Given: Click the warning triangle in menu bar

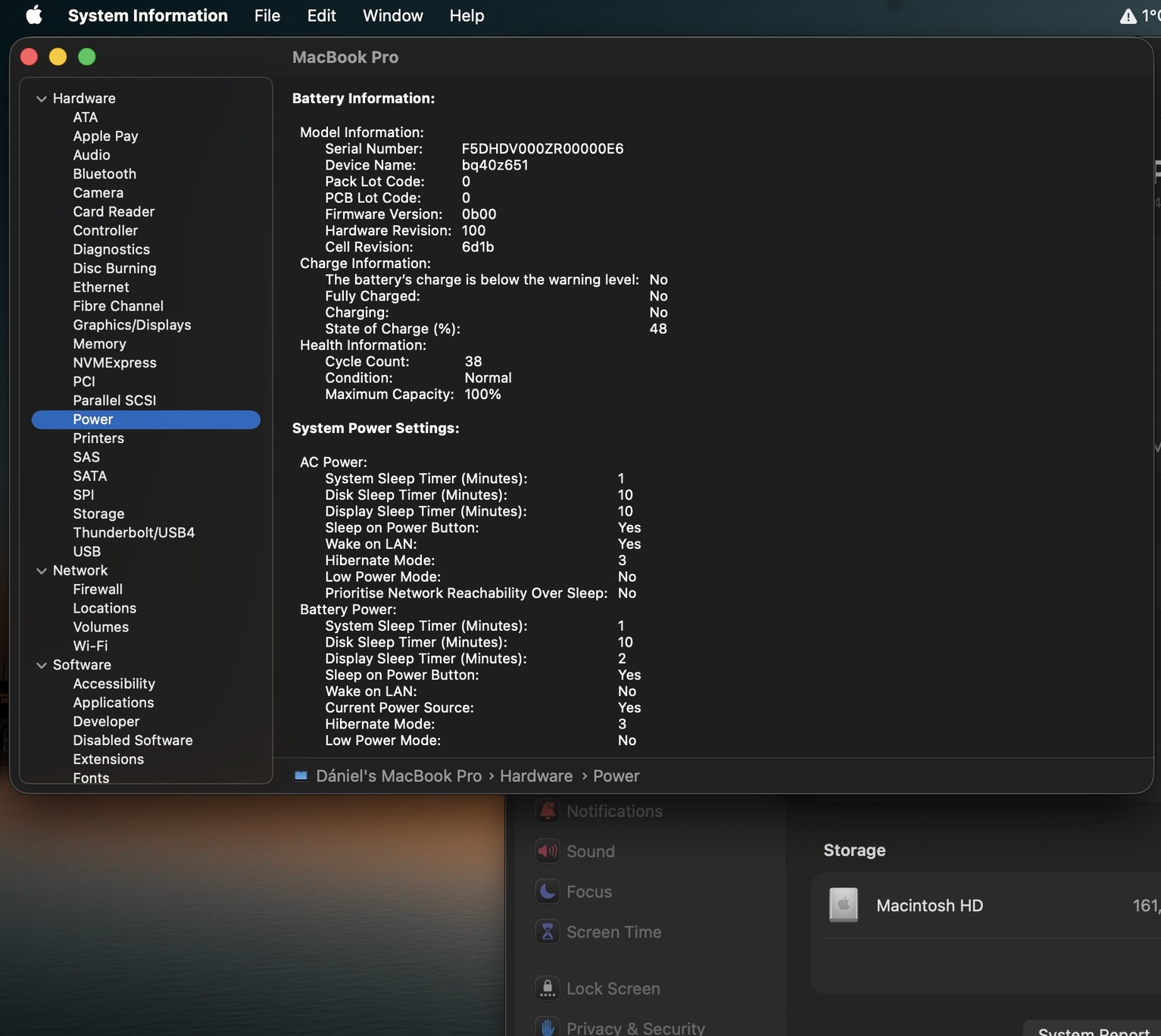Looking at the screenshot, I should (x=1128, y=16).
